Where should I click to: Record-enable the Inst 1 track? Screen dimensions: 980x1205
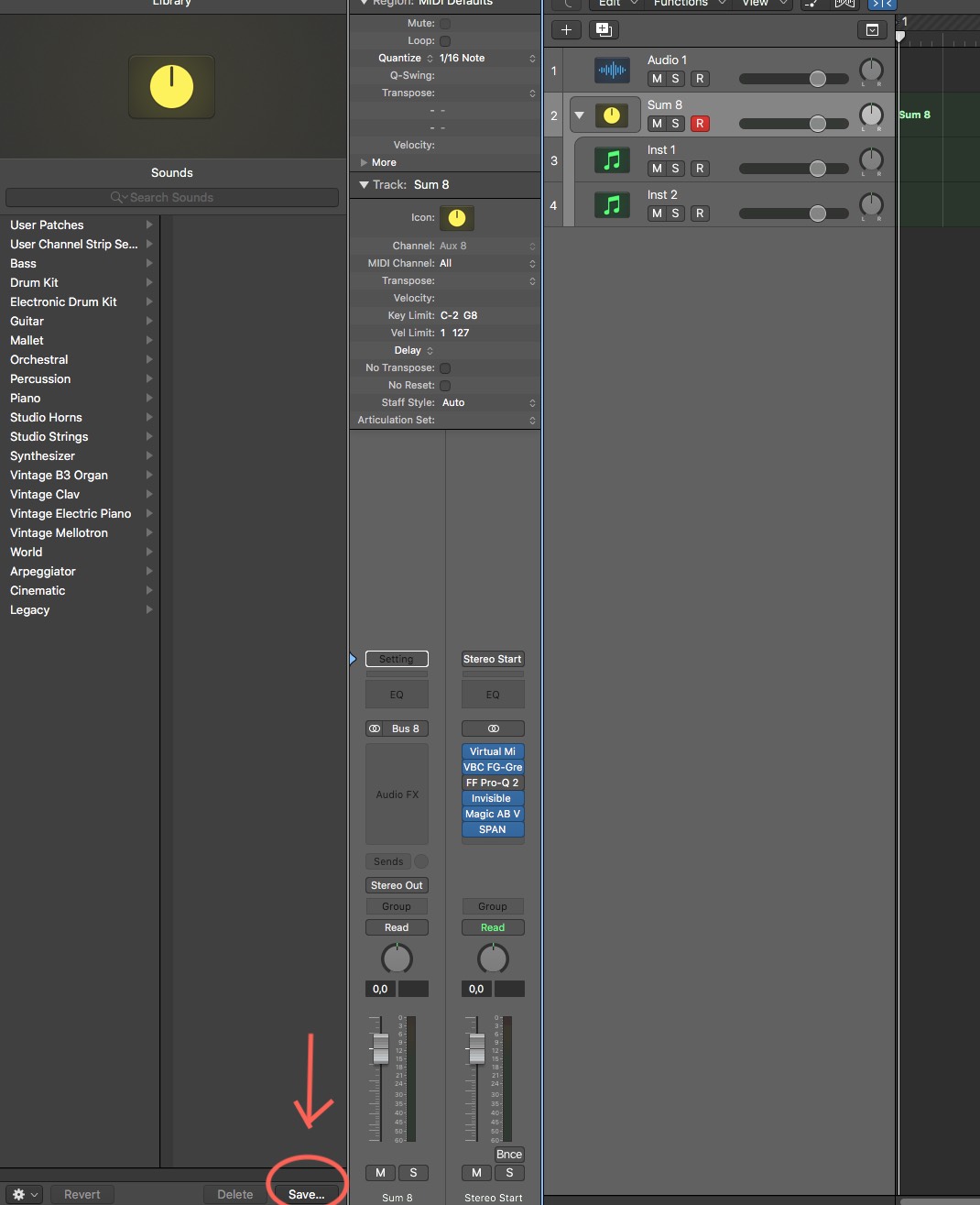tap(700, 169)
